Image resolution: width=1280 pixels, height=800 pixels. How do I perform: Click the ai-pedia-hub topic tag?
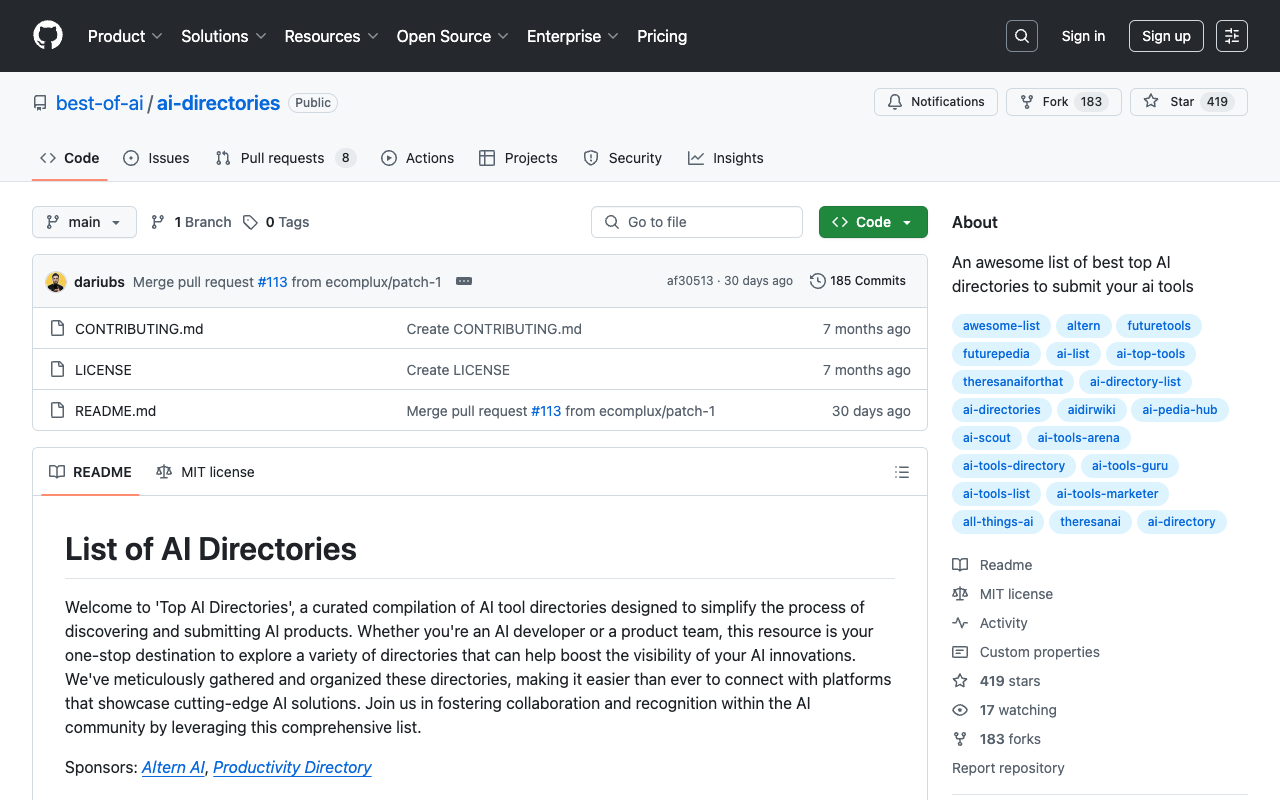[1180, 410]
